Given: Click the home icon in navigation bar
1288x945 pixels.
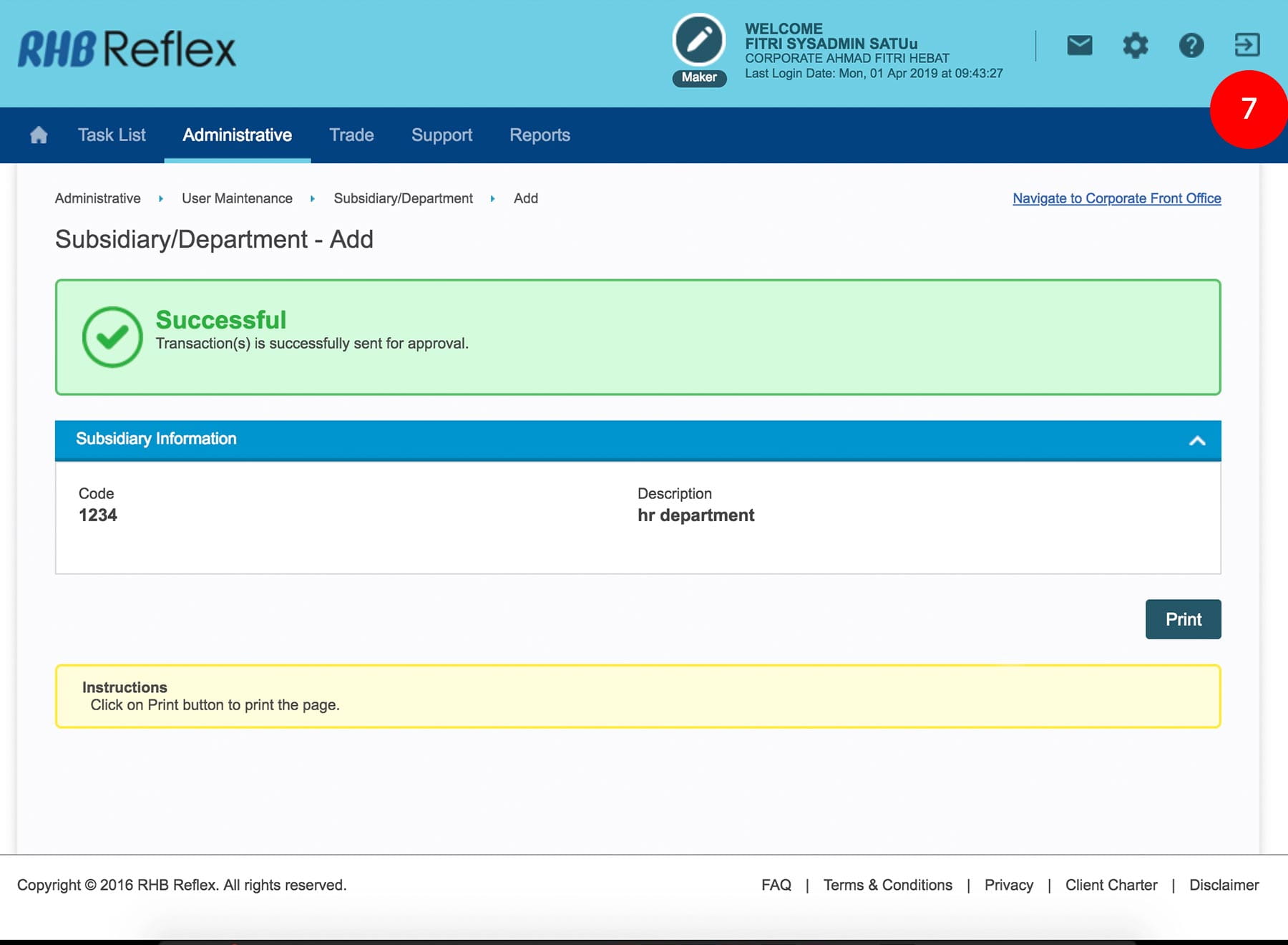Looking at the screenshot, I should click(39, 135).
